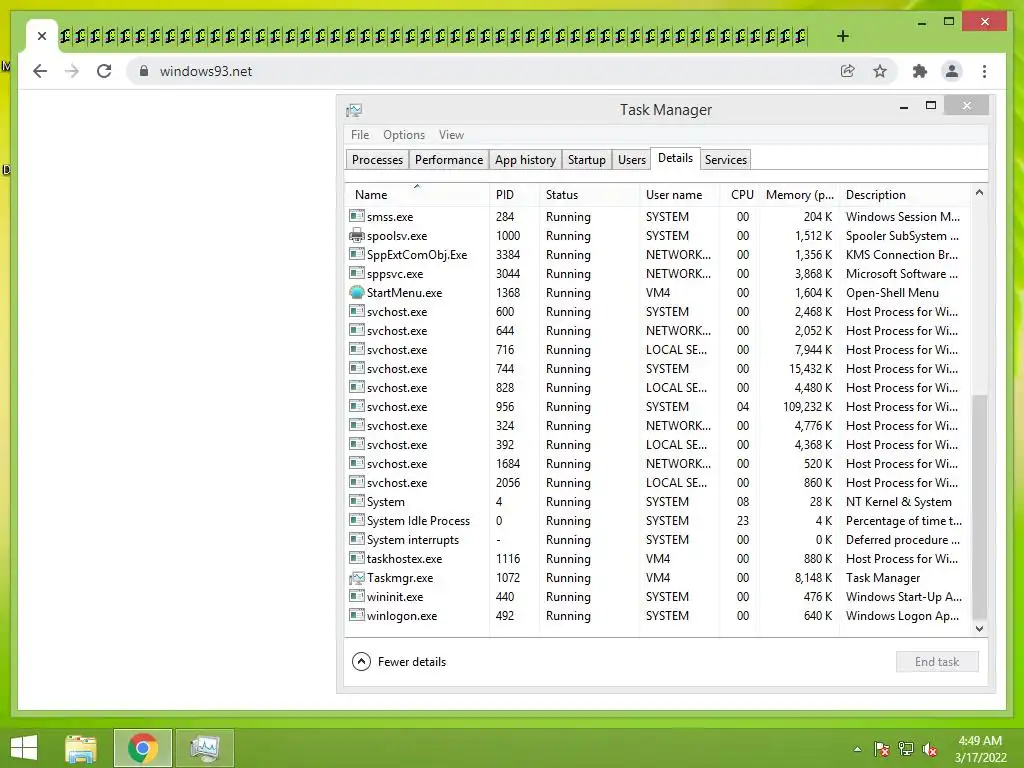Select the System process with PID 4

pos(658,502)
